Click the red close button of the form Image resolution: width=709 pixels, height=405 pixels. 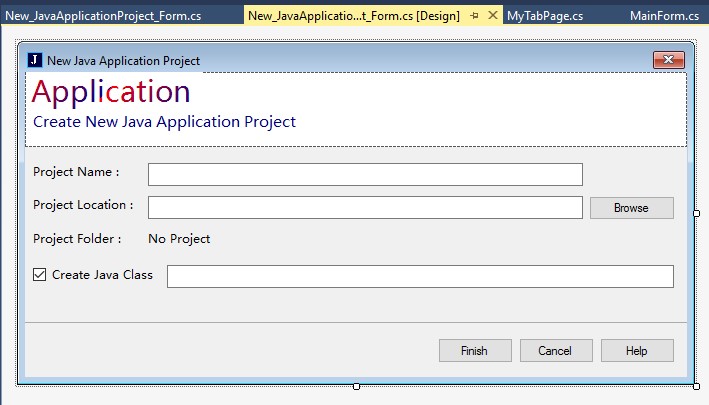point(669,60)
